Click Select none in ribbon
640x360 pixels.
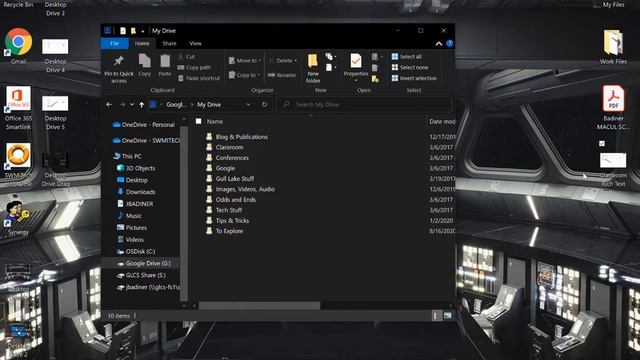[x=410, y=67]
